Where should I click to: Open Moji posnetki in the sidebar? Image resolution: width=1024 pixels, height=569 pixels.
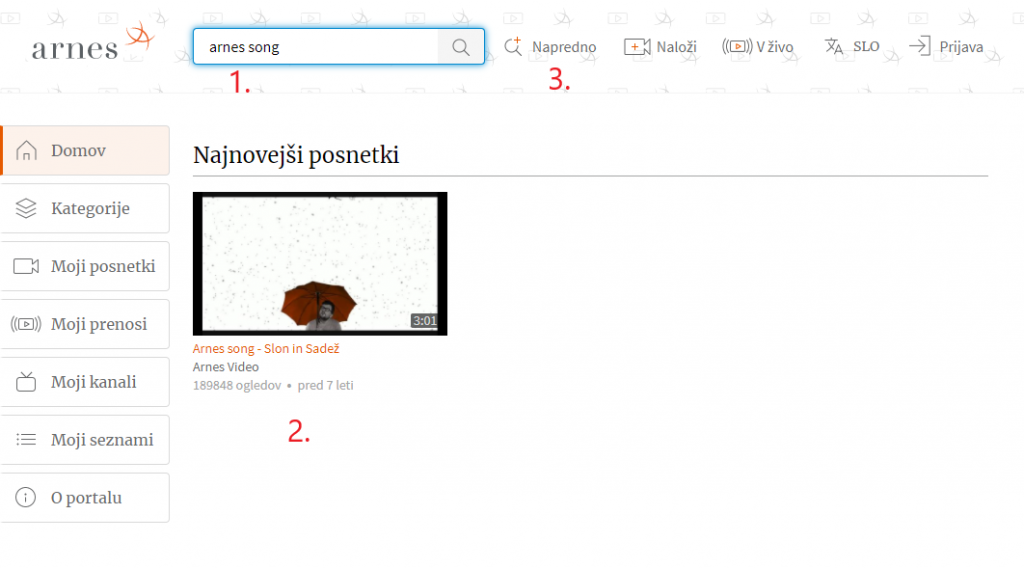pyautogui.click(x=86, y=266)
